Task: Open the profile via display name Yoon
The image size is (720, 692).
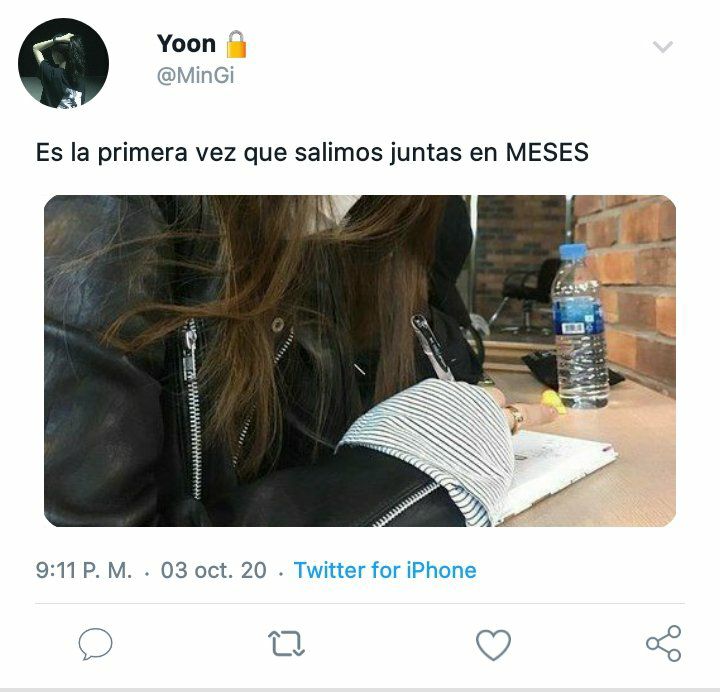Action: pos(186,44)
